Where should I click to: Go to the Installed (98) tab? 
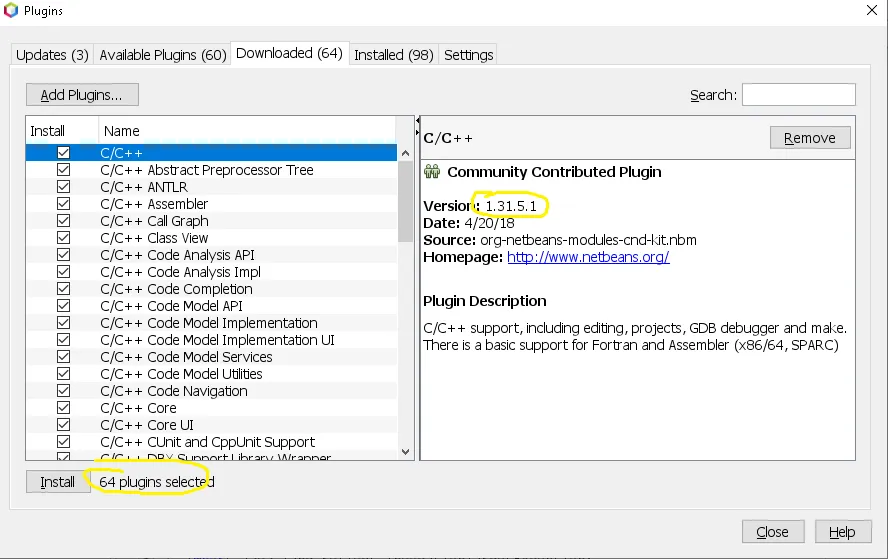(394, 55)
